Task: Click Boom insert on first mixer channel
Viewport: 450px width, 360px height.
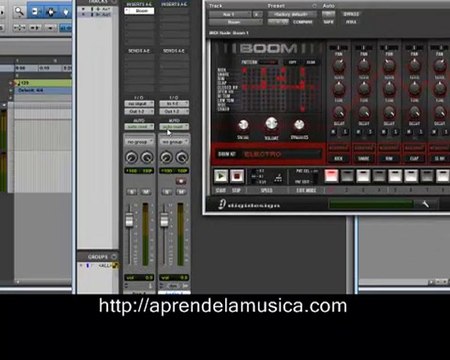Action: [139, 11]
